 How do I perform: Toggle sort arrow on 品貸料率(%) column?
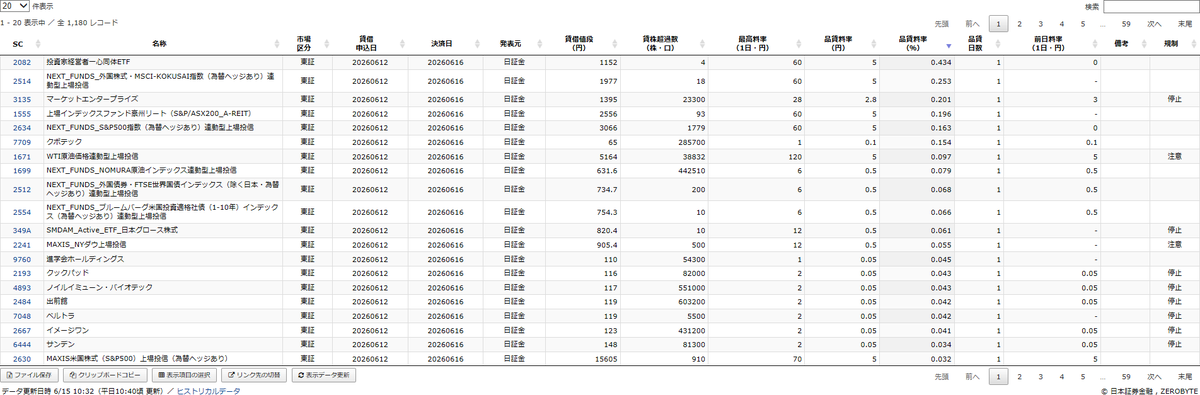coord(948,46)
